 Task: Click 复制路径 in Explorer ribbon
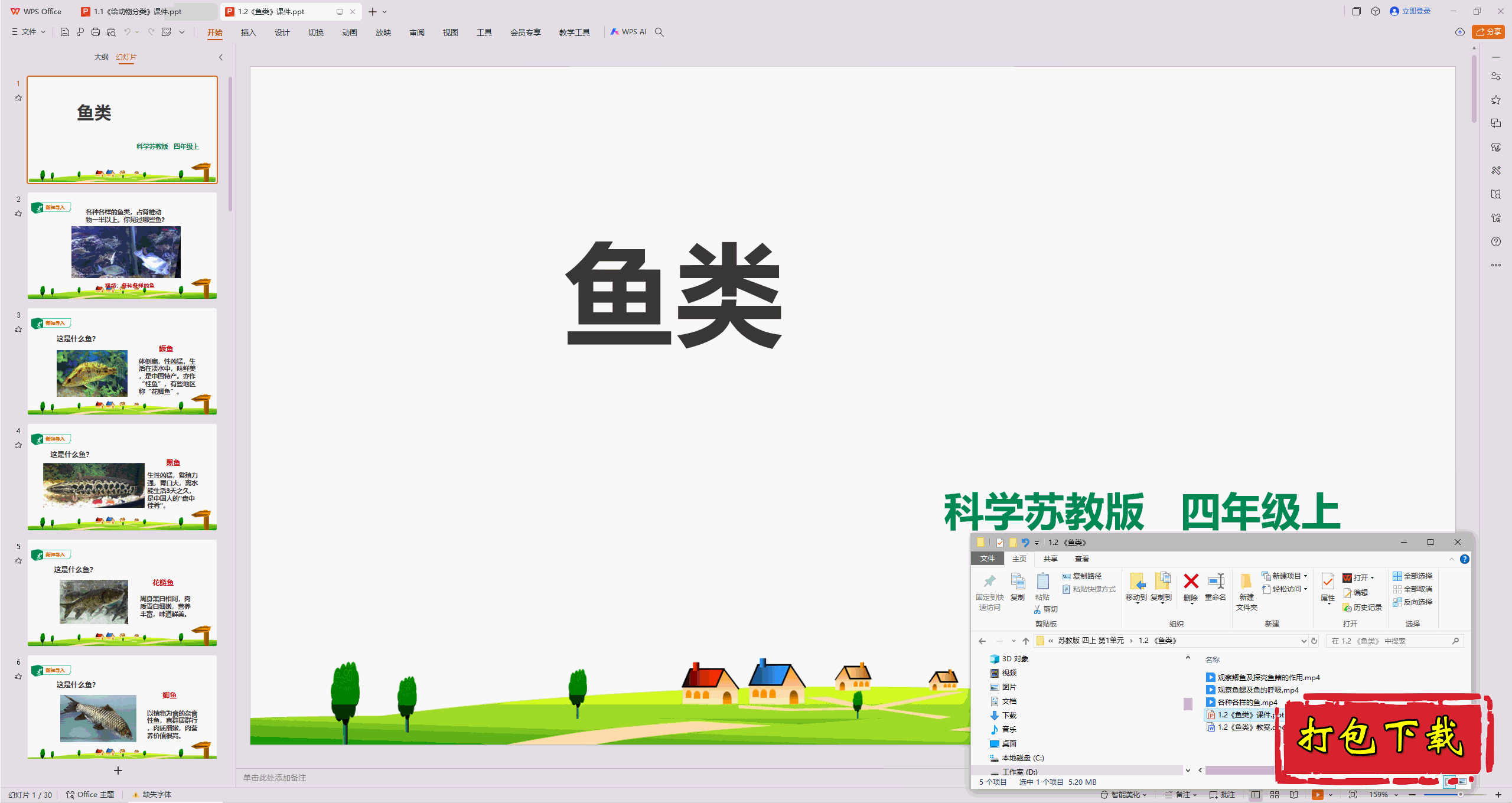[x=1081, y=576]
